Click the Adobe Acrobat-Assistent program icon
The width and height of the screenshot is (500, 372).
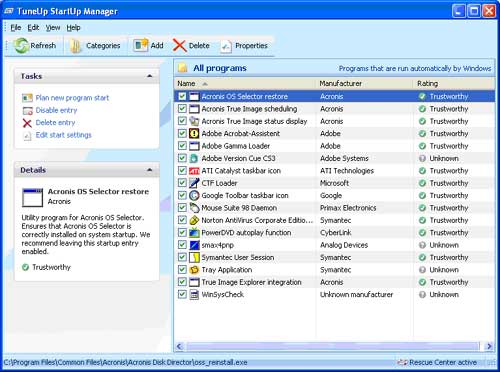(x=194, y=134)
